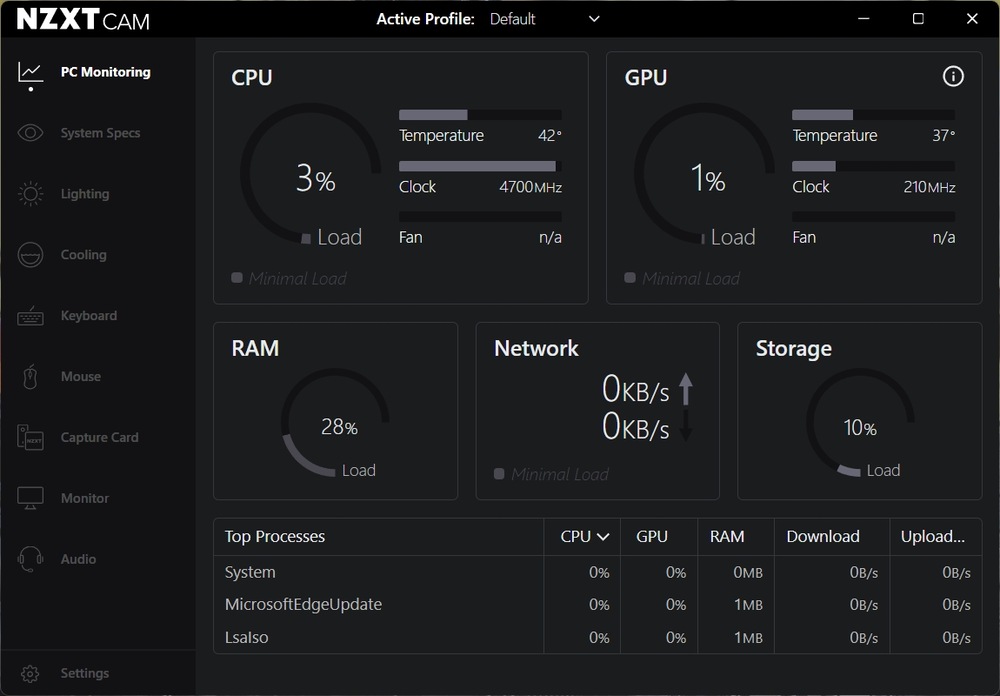Click the GPU info icon
The width and height of the screenshot is (1000, 696).
[x=953, y=77]
